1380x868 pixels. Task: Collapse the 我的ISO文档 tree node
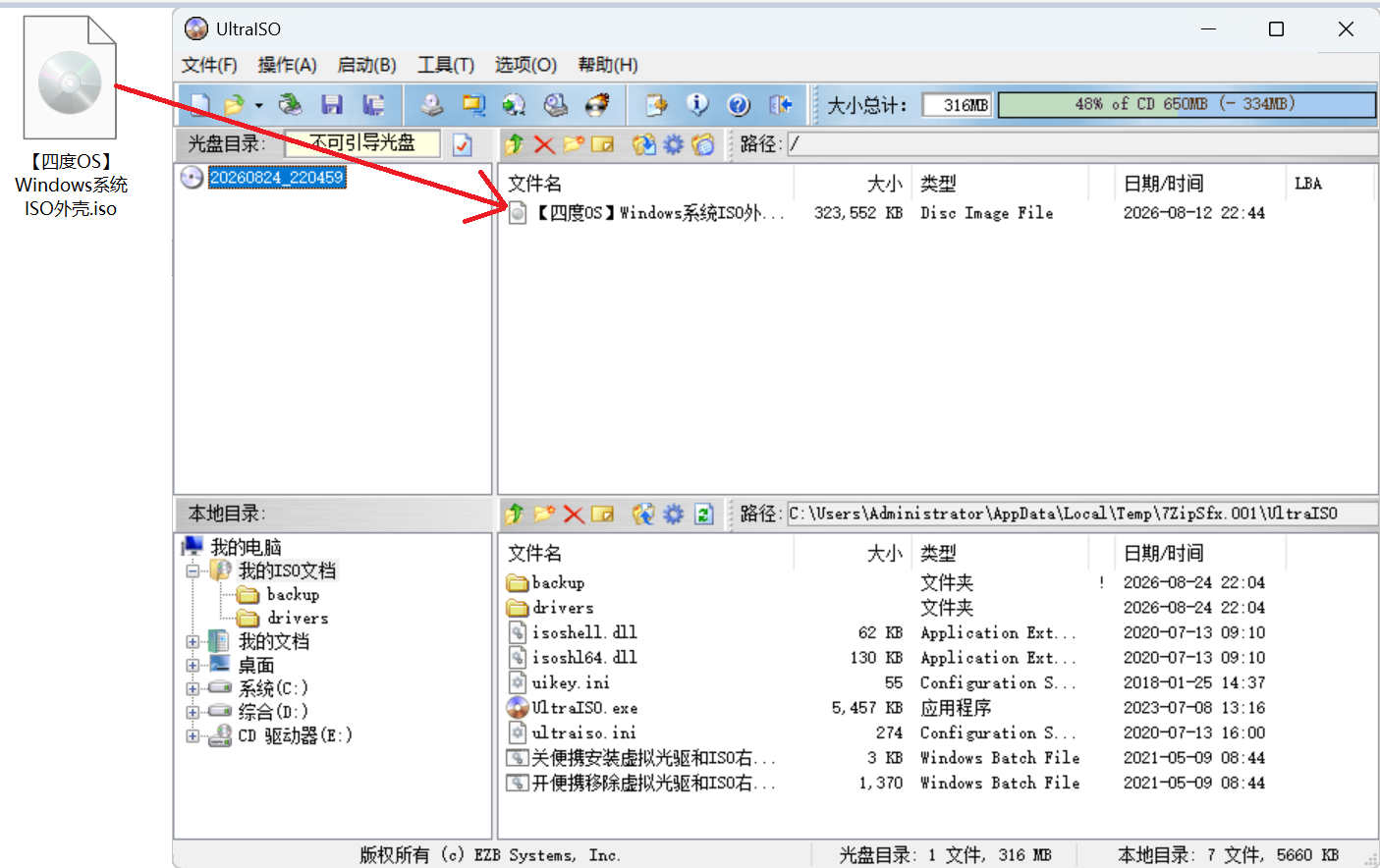pyautogui.click(x=193, y=571)
